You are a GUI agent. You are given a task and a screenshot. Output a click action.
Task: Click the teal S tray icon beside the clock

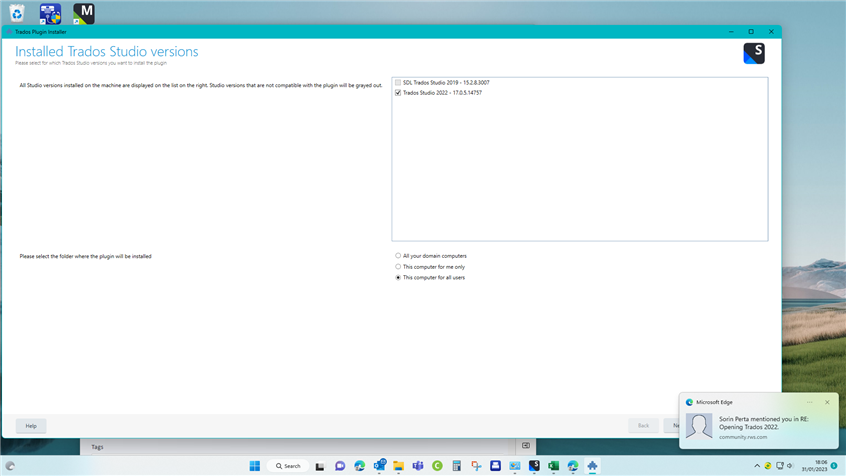click(834, 466)
